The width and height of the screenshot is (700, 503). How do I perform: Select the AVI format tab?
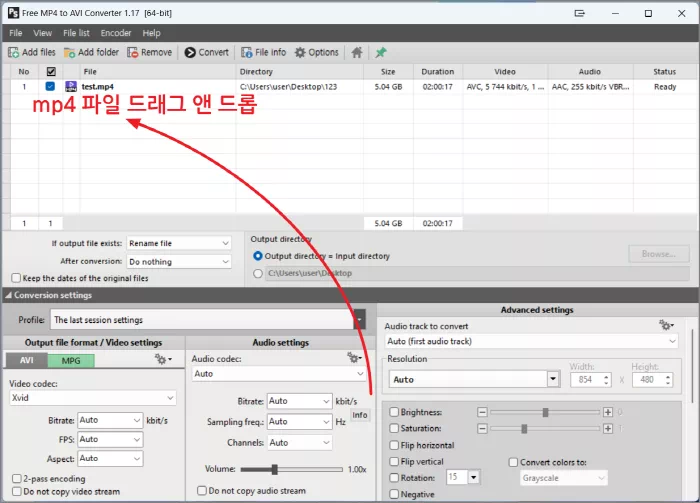(x=26, y=360)
